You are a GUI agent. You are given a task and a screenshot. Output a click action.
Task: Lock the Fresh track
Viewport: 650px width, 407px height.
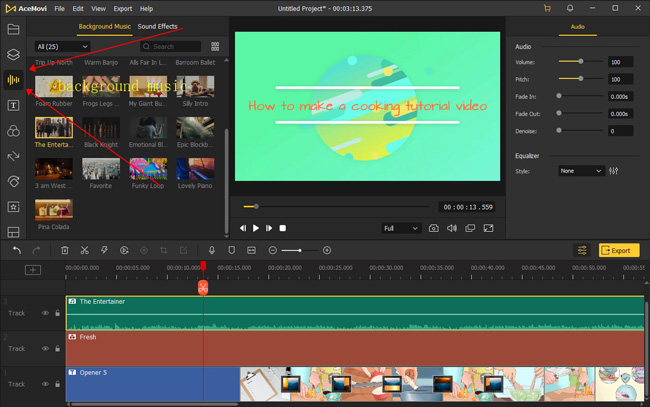pyautogui.click(x=58, y=349)
